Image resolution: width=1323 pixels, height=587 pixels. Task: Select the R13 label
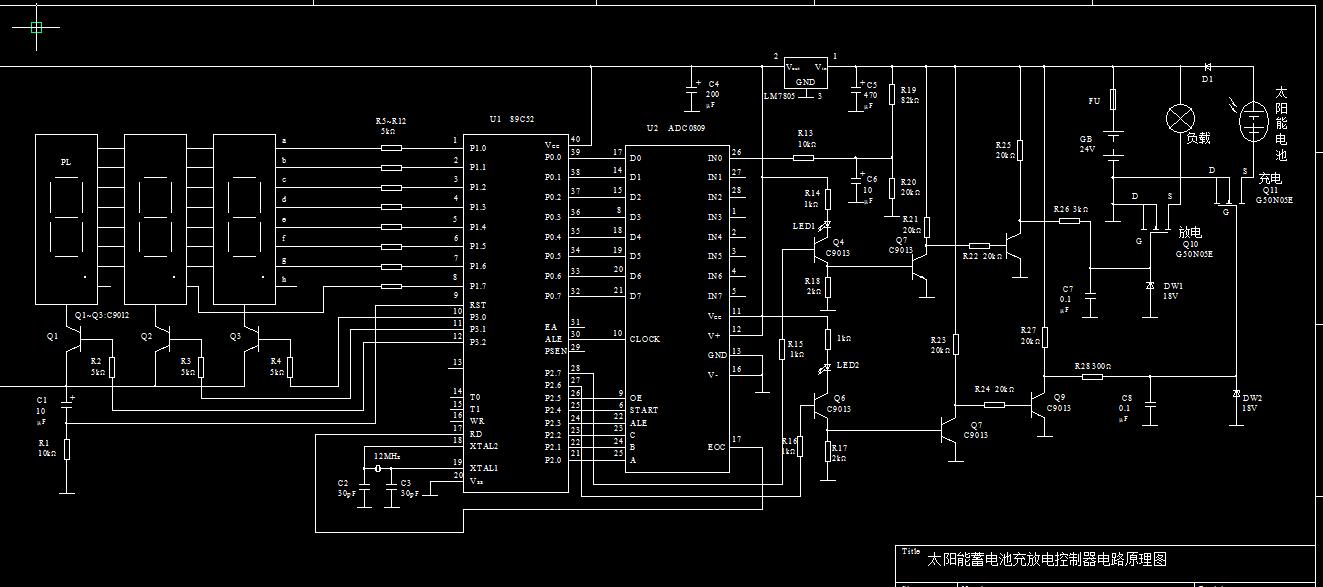[x=805, y=132]
